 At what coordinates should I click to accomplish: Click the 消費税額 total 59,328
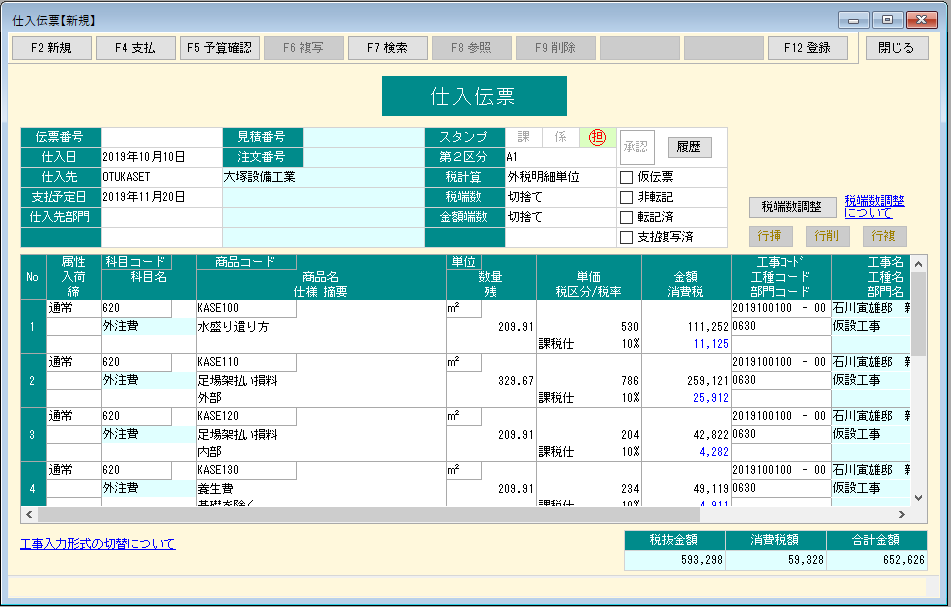tap(776, 560)
